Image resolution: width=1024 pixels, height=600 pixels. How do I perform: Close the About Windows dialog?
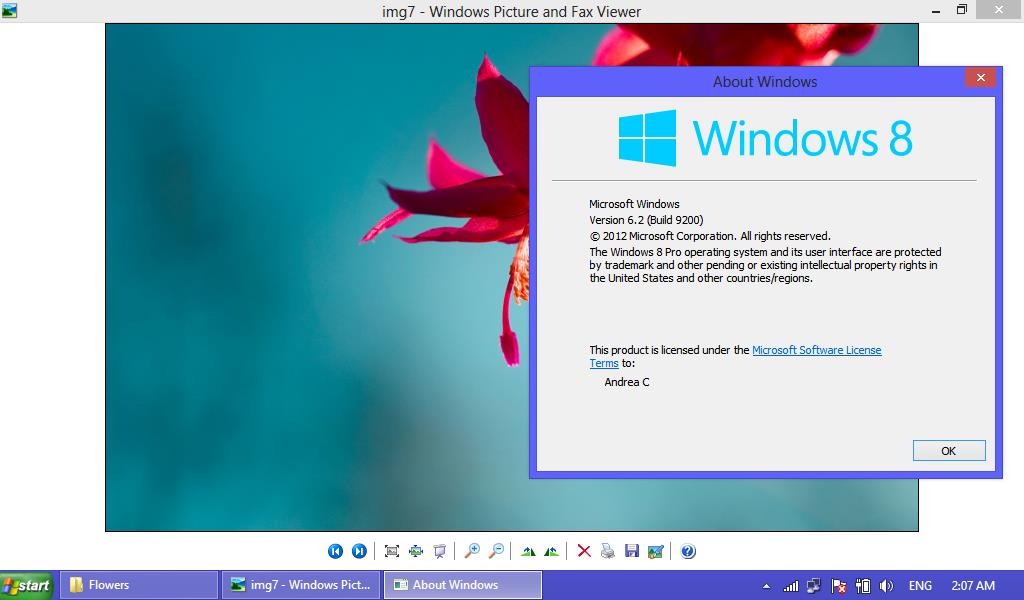point(980,78)
